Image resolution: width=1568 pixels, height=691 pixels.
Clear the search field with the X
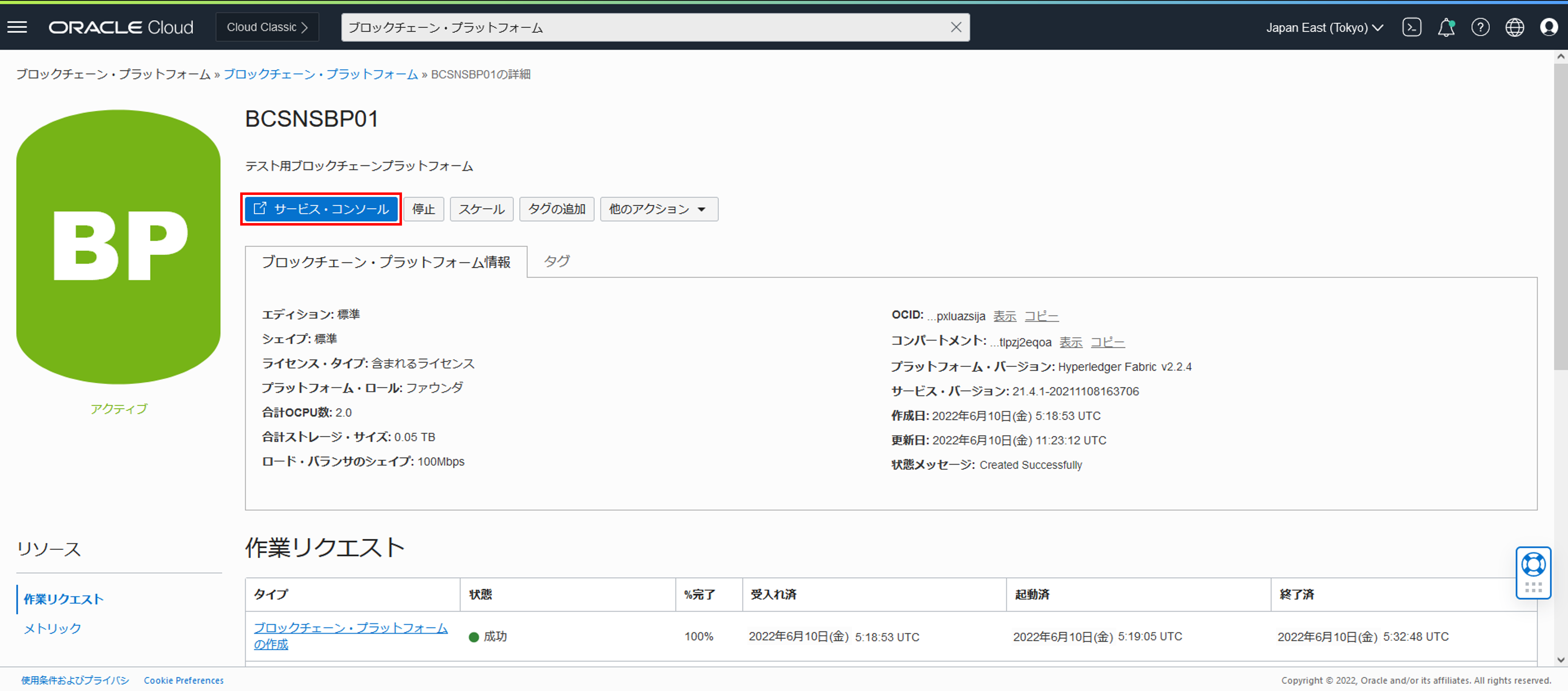[x=956, y=27]
